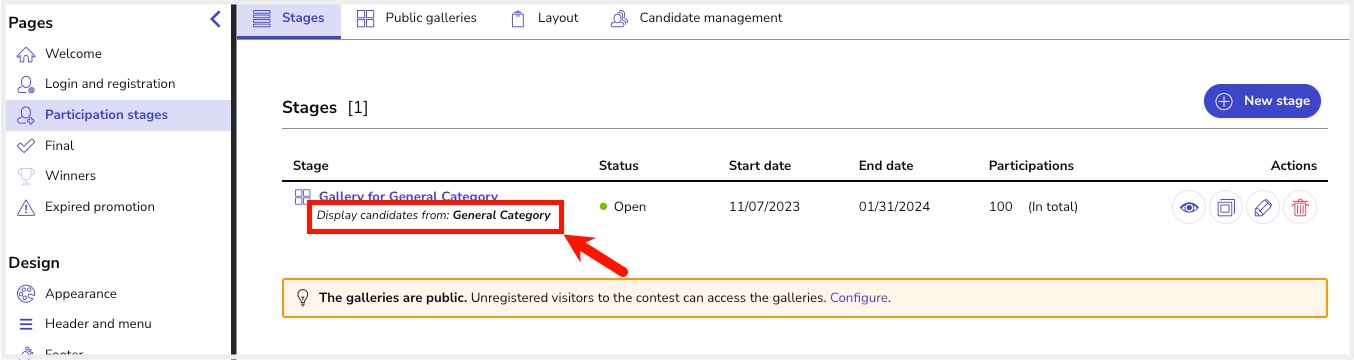Open the Candidate management tab
Viewport: 1354px width, 360px height.
pos(697,18)
